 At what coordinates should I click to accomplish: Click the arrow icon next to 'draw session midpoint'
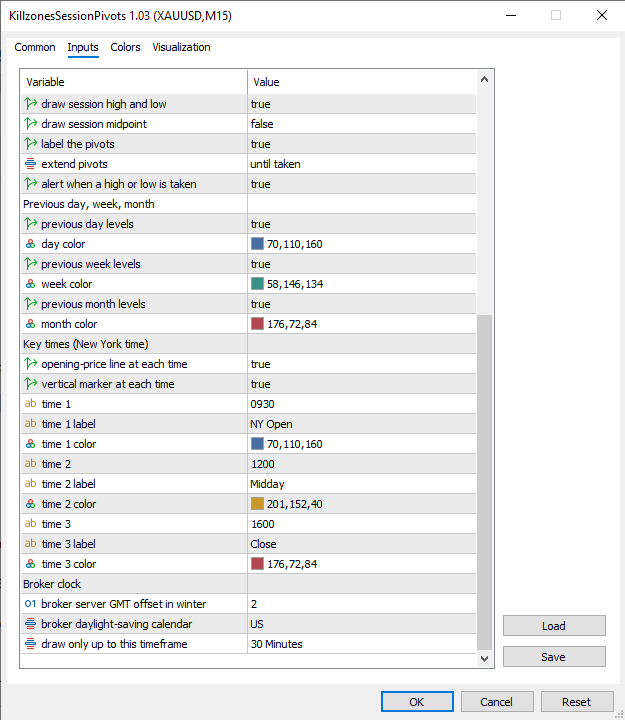[31, 124]
